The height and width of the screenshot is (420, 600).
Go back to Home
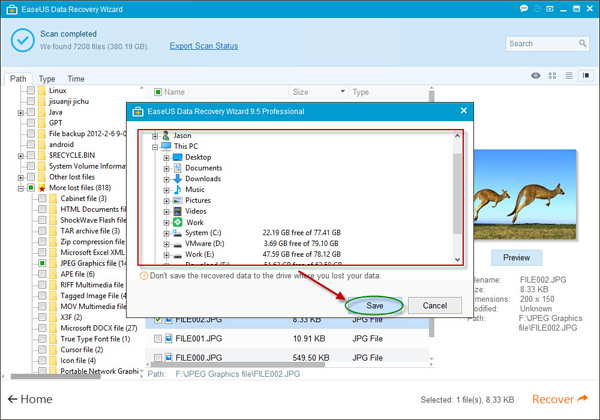tap(30, 399)
